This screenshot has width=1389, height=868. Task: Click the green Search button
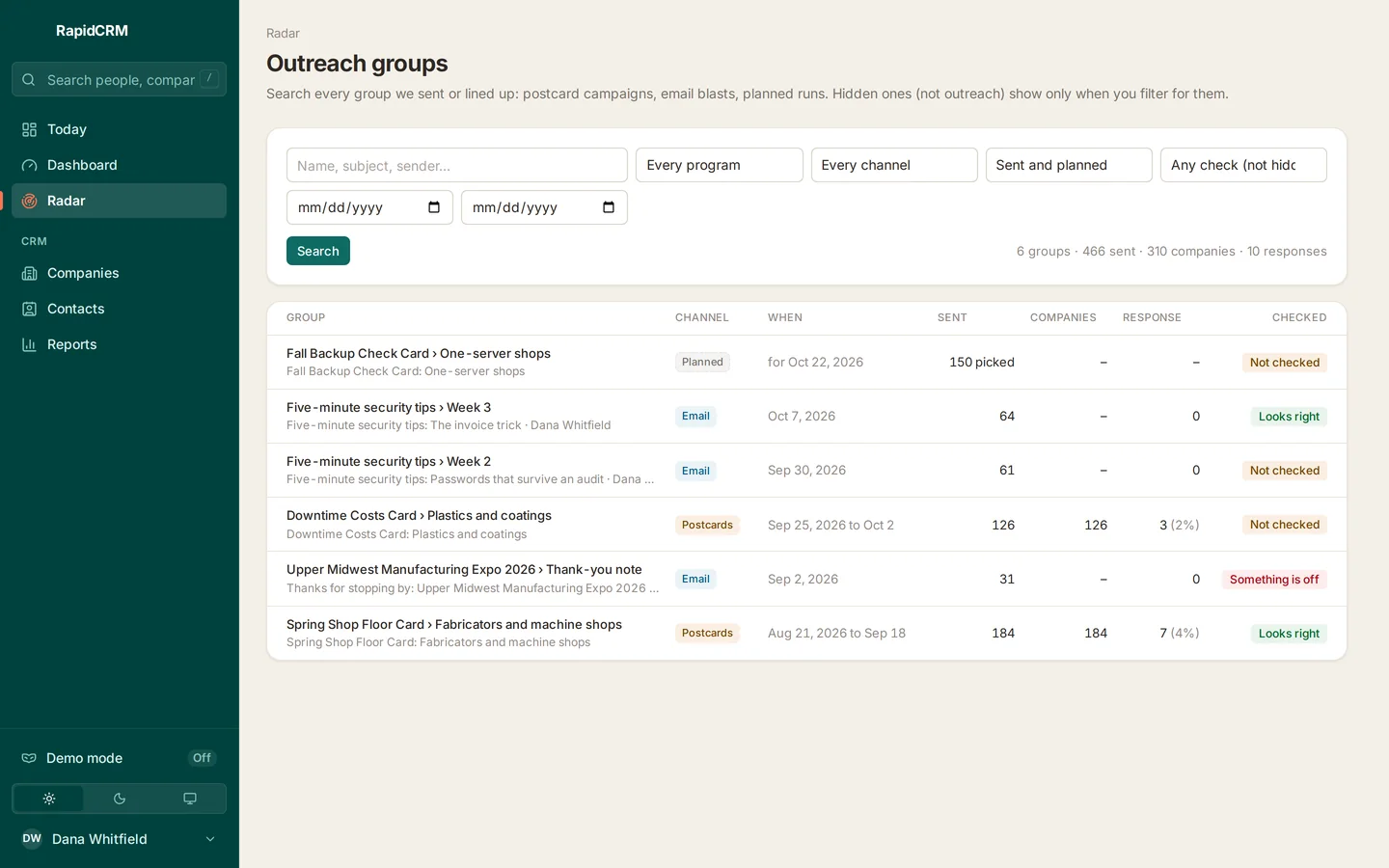pos(318,251)
